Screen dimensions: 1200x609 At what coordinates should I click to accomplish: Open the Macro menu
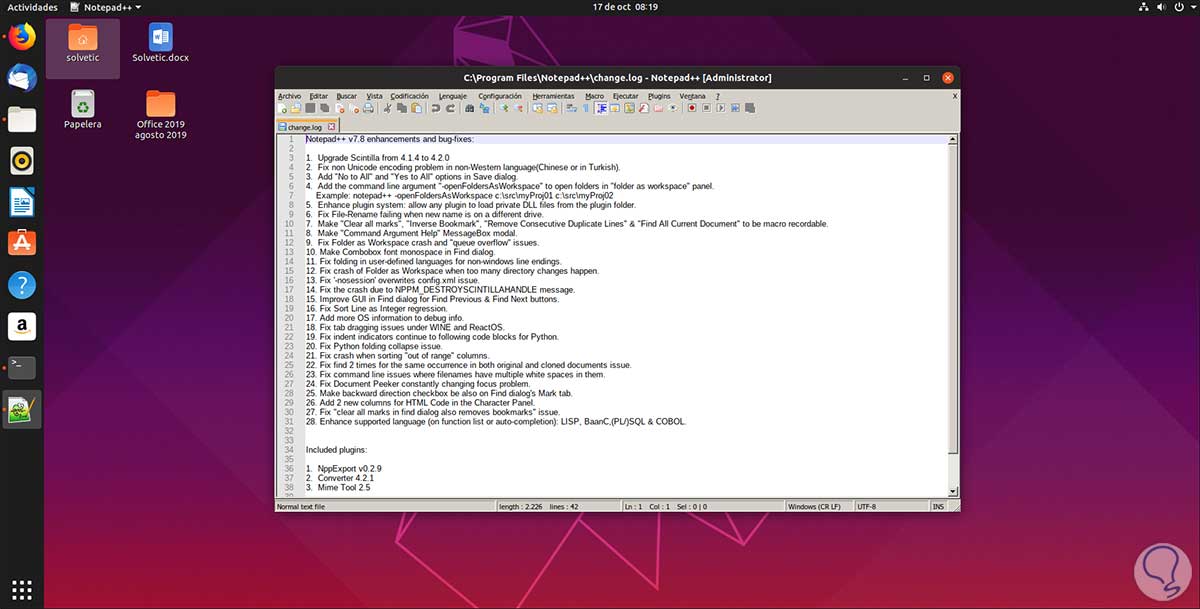coord(594,96)
